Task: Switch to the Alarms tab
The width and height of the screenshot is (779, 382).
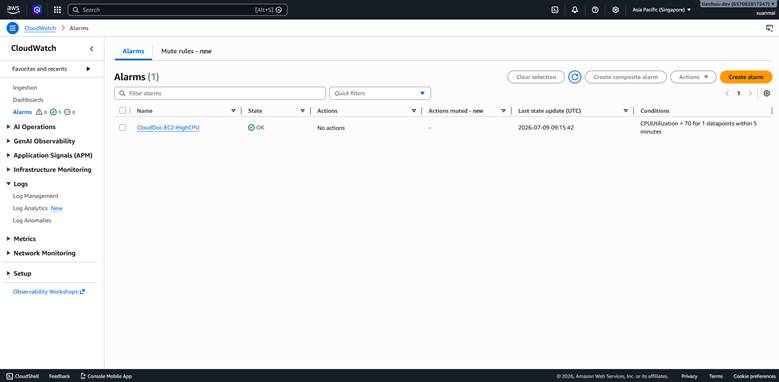Action: (133, 51)
